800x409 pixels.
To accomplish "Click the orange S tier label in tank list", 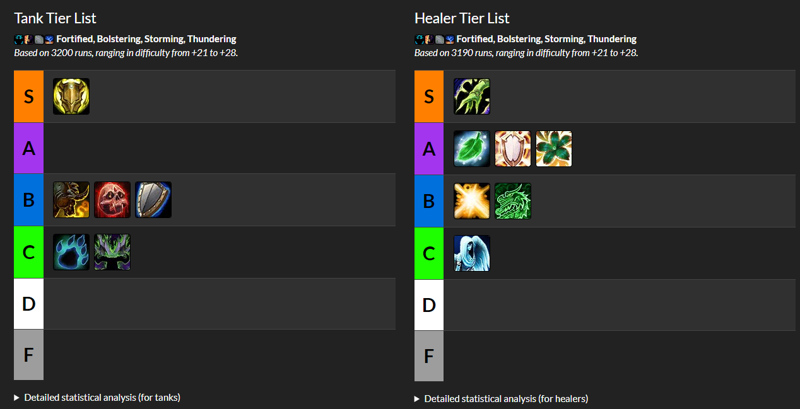I will (29, 96).
